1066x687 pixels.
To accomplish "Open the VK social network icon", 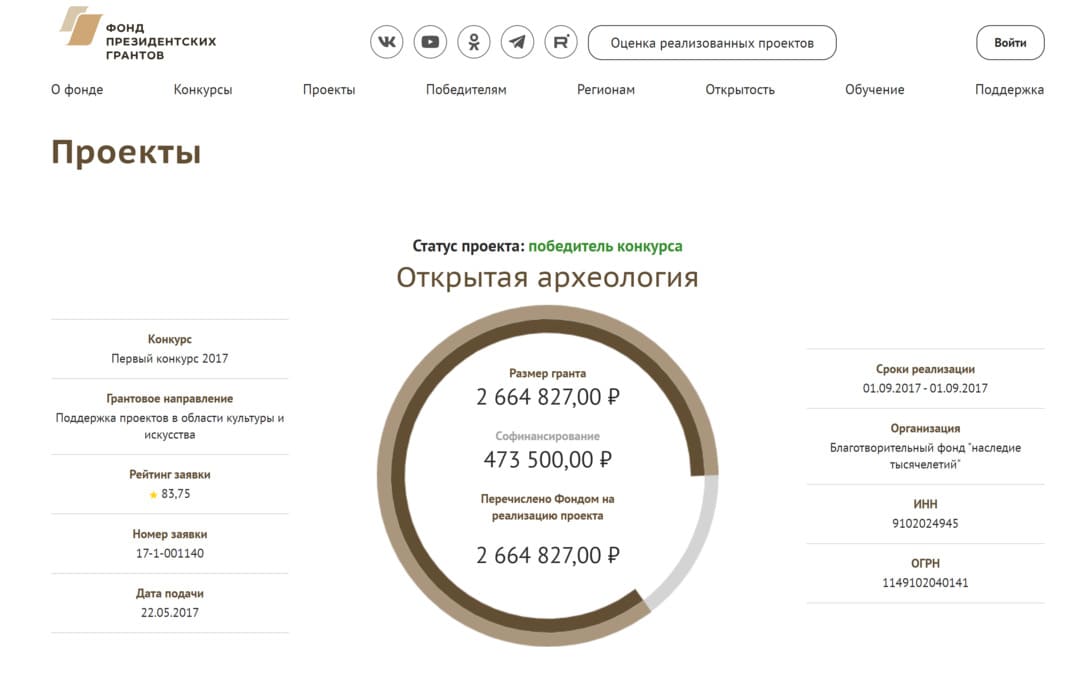I will pyautogui.click(x=386, y=42).
